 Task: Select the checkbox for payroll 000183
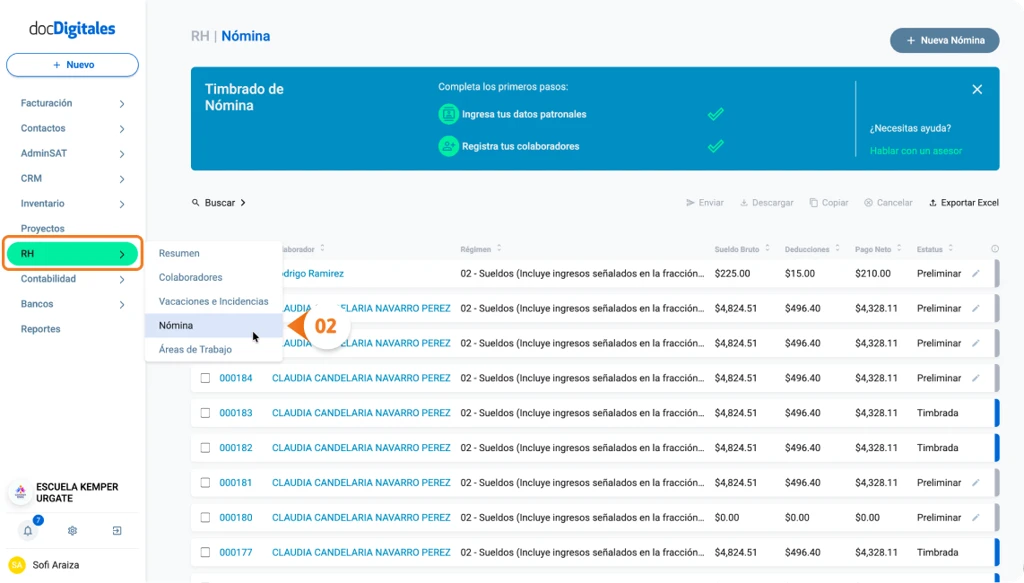pyautogui.click(x=205, y=413)
